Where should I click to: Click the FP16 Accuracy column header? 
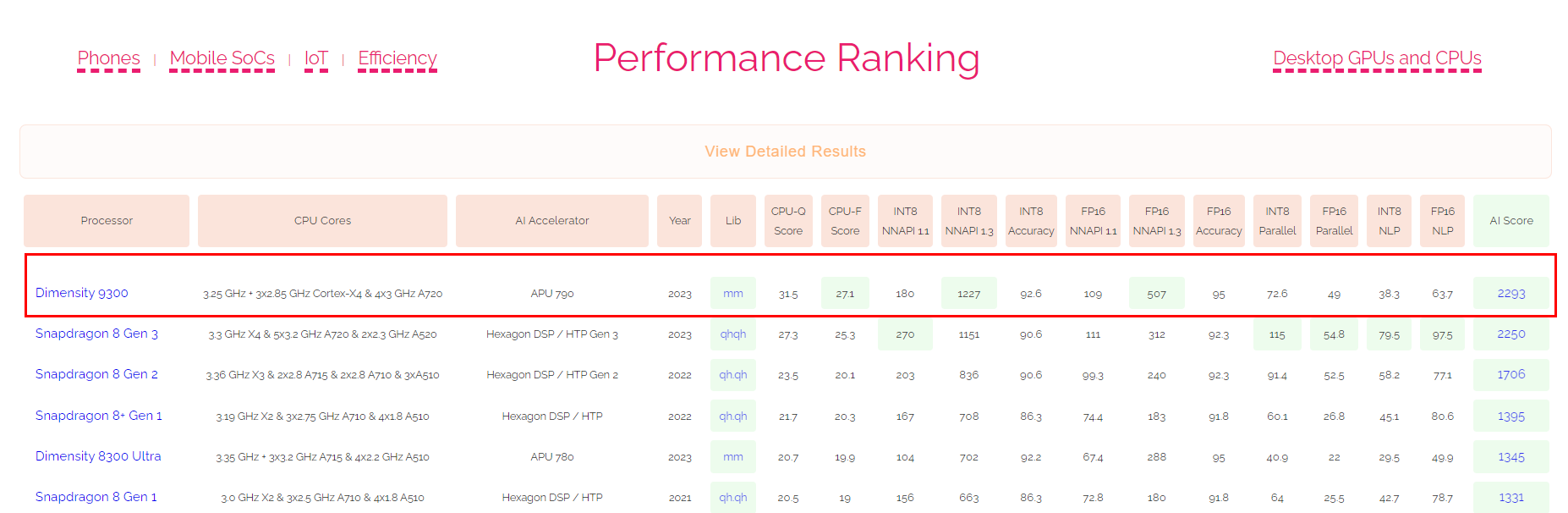point(1219,221)
